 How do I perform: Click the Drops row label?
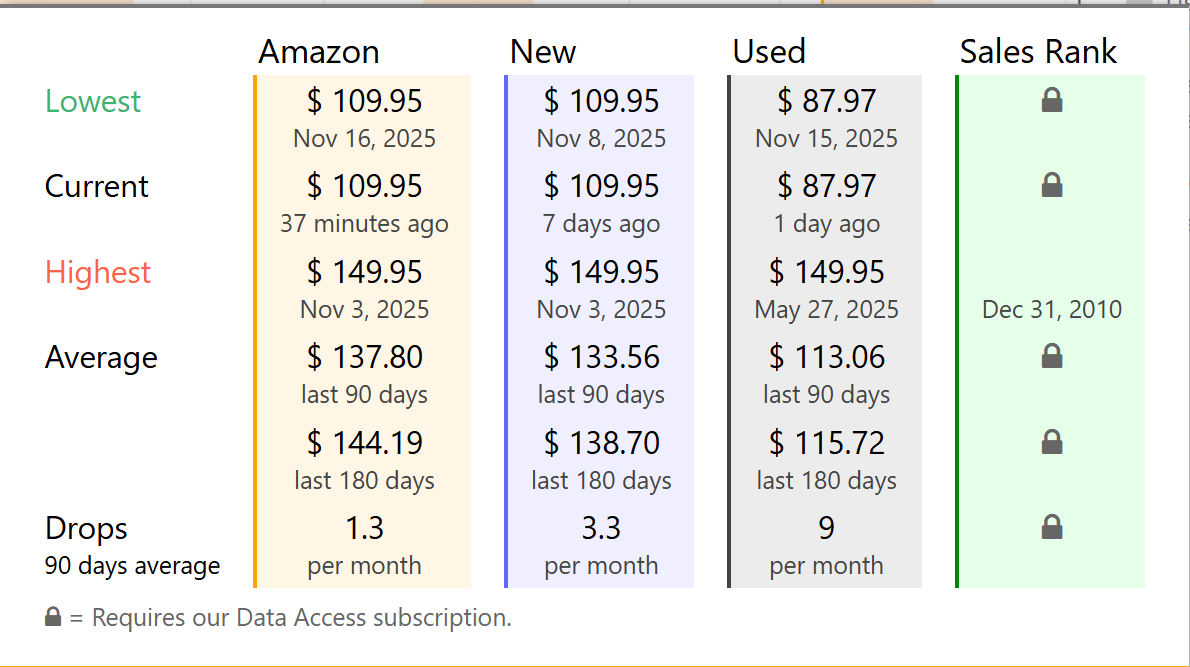(x=86, y=528)
